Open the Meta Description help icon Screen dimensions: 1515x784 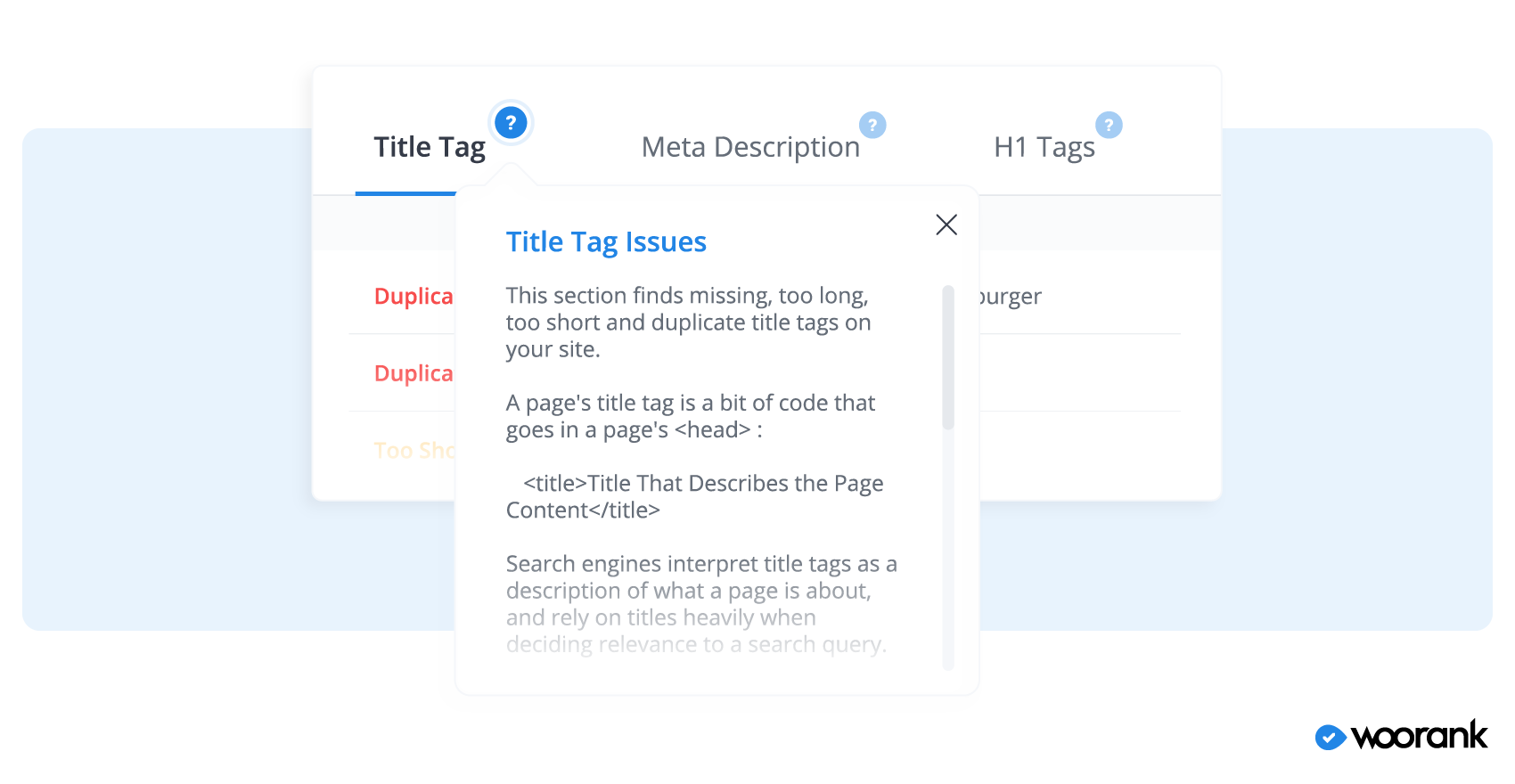click(x=872, y=125)
